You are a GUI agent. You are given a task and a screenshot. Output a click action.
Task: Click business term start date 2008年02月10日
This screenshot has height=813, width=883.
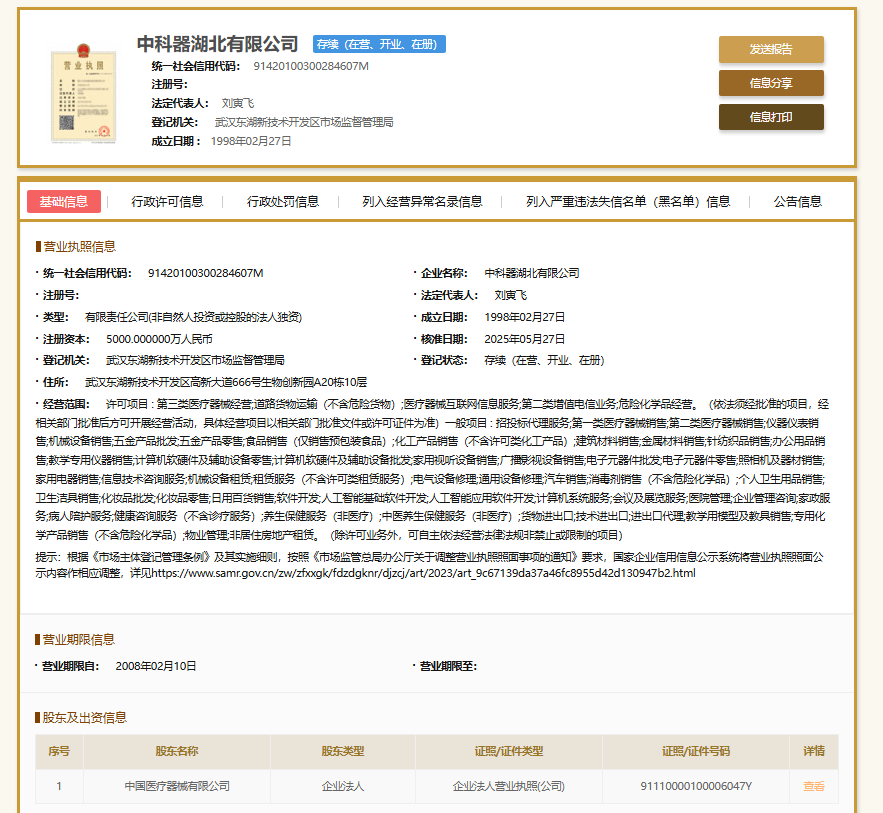click(x=156, y=666)
